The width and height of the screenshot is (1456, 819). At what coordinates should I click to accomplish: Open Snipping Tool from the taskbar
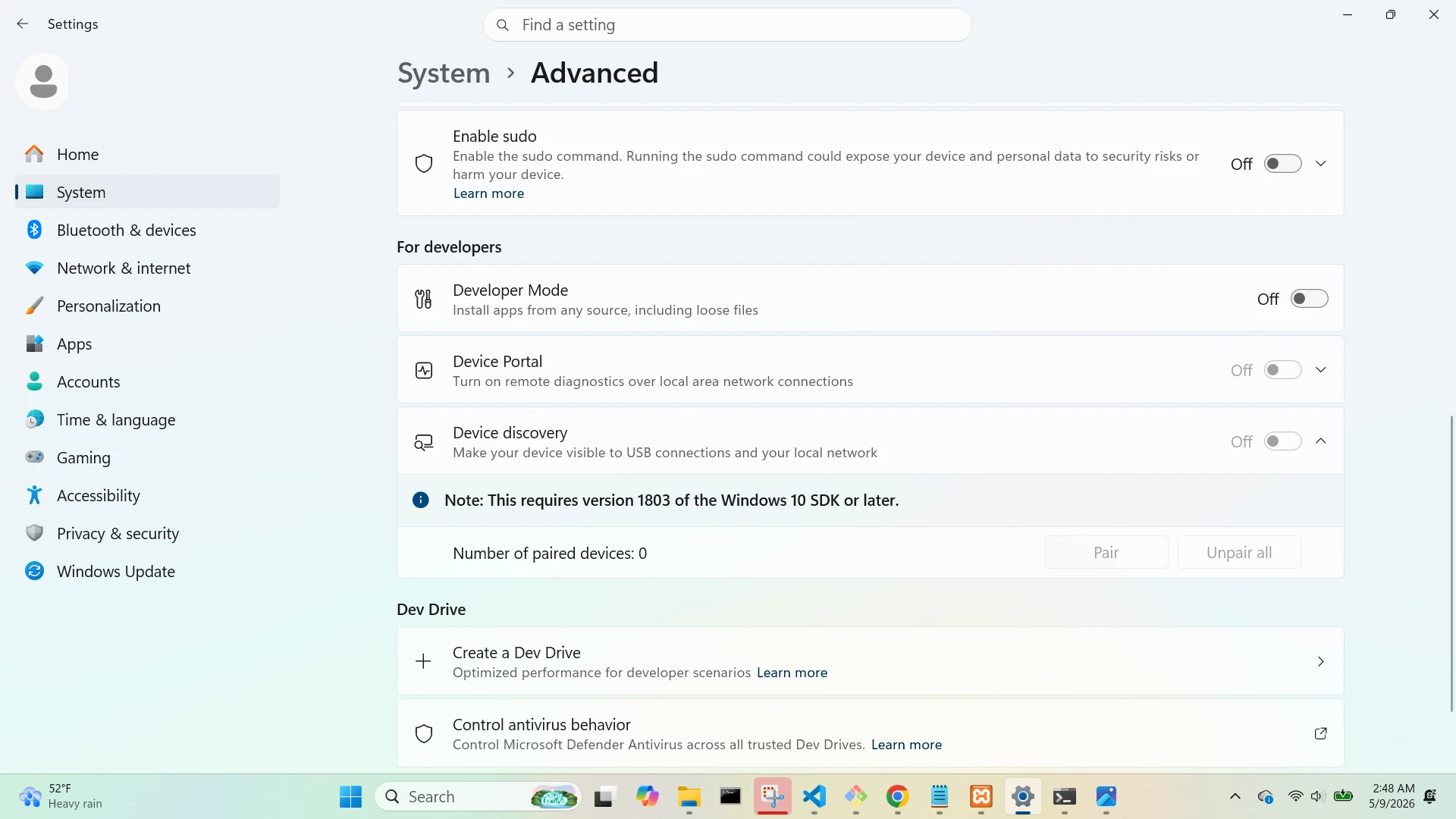point(773,797)
